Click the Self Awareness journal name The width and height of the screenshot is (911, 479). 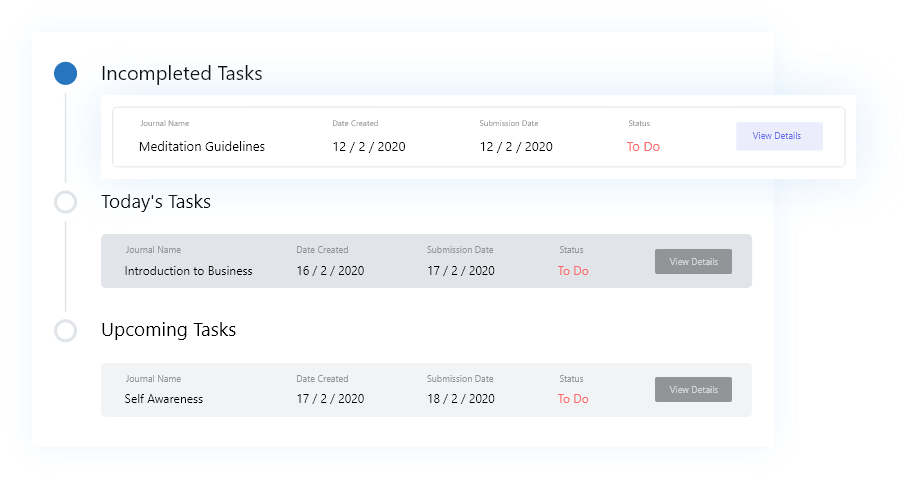coord(163,399)
